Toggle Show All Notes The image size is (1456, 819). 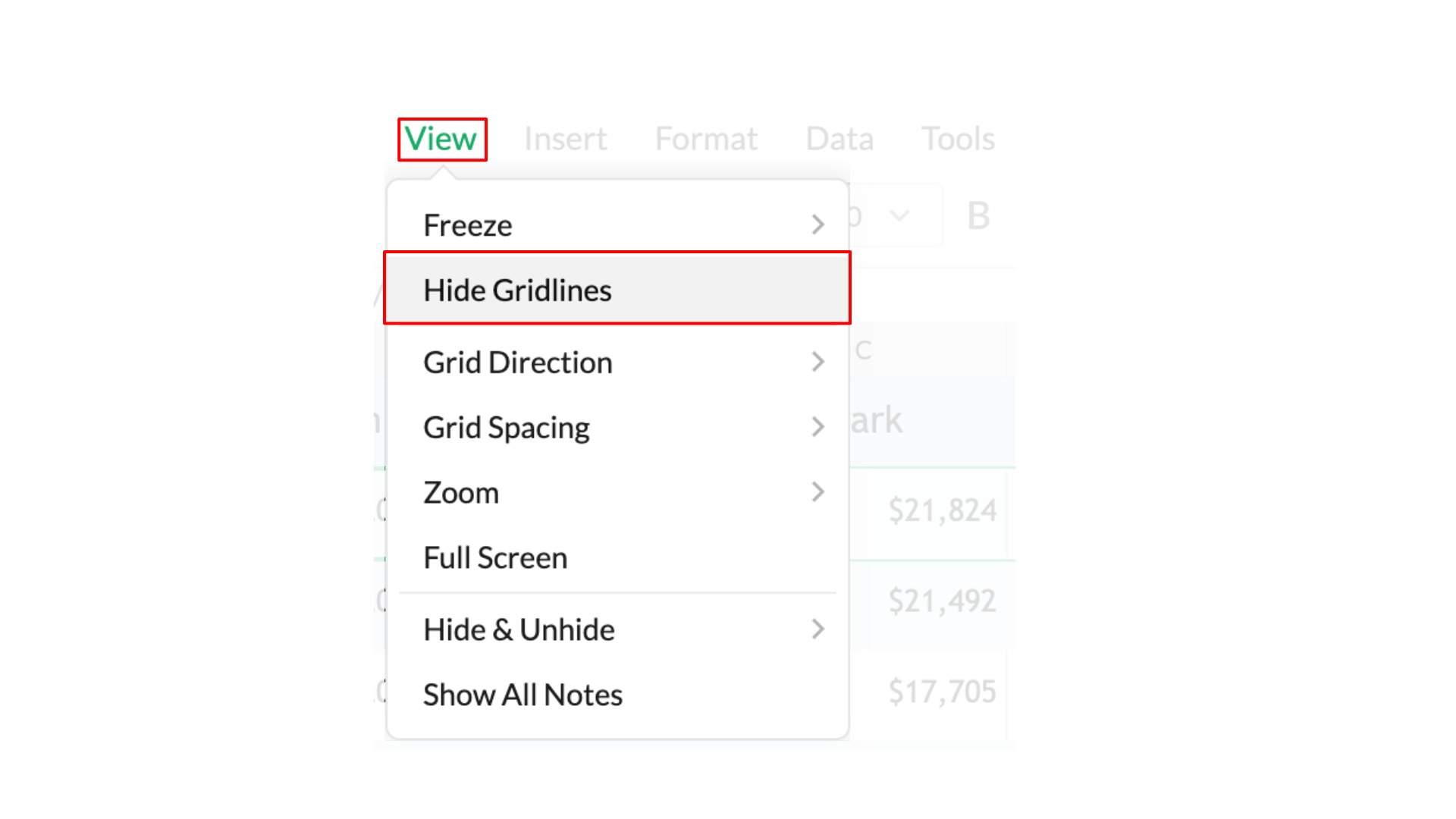(522, 695)
